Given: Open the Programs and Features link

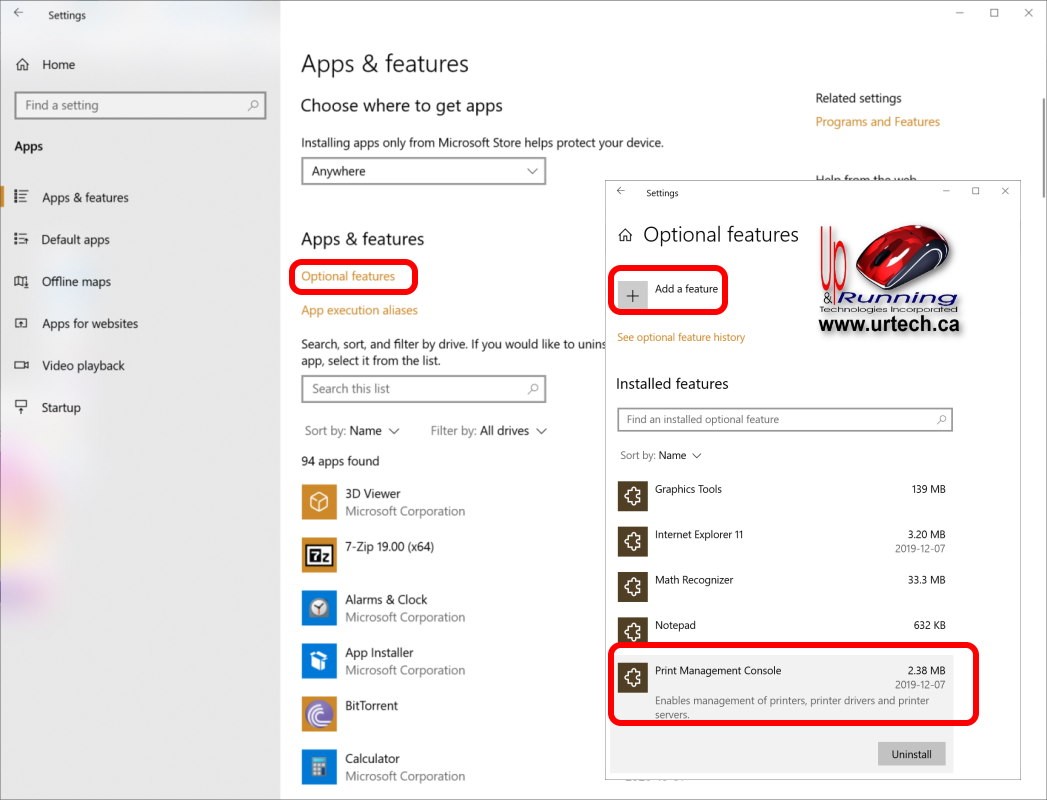Looking at the screenshot, I should [877, 122].
